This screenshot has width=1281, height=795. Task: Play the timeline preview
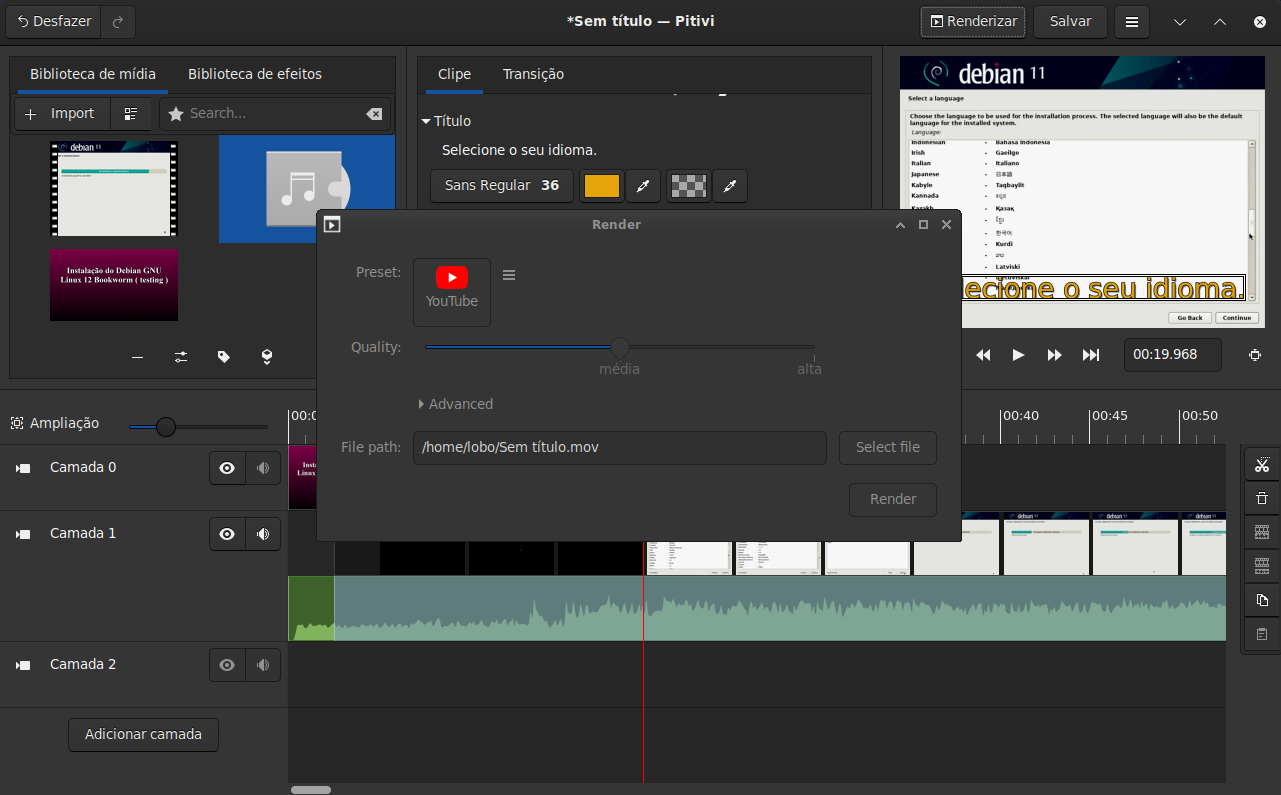(x=1018, y=355)
